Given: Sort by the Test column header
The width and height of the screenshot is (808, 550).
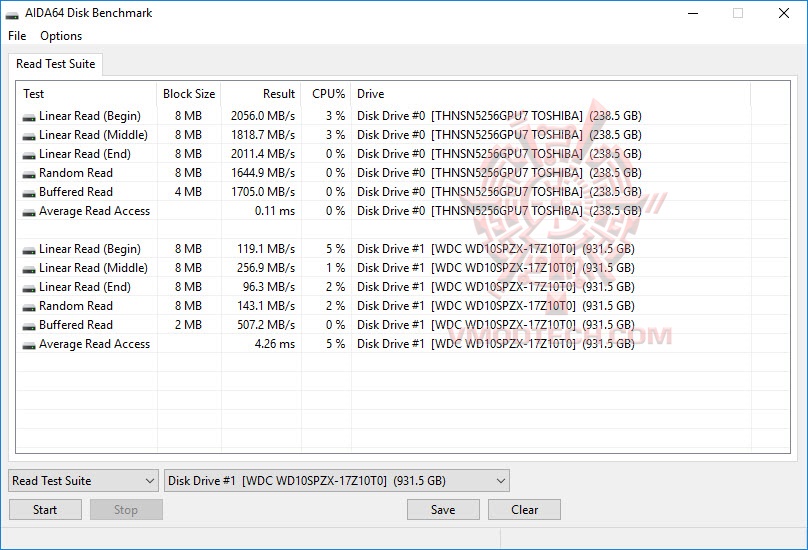Looking at the screenshot, I should click(x=87, y=94).
